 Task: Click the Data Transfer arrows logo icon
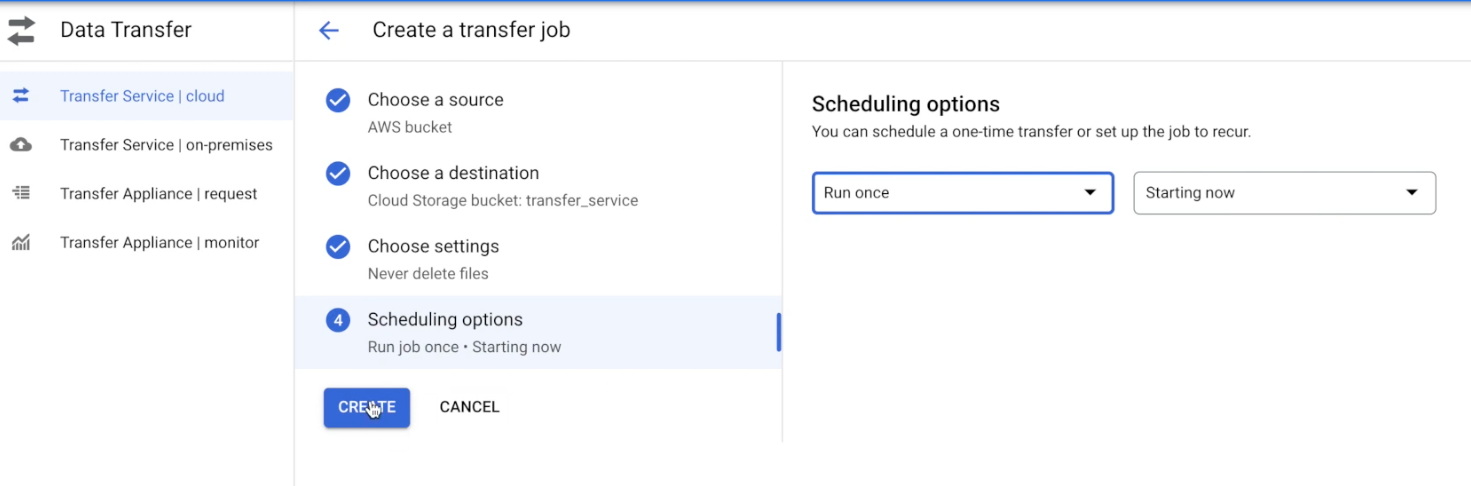[21, 31]
